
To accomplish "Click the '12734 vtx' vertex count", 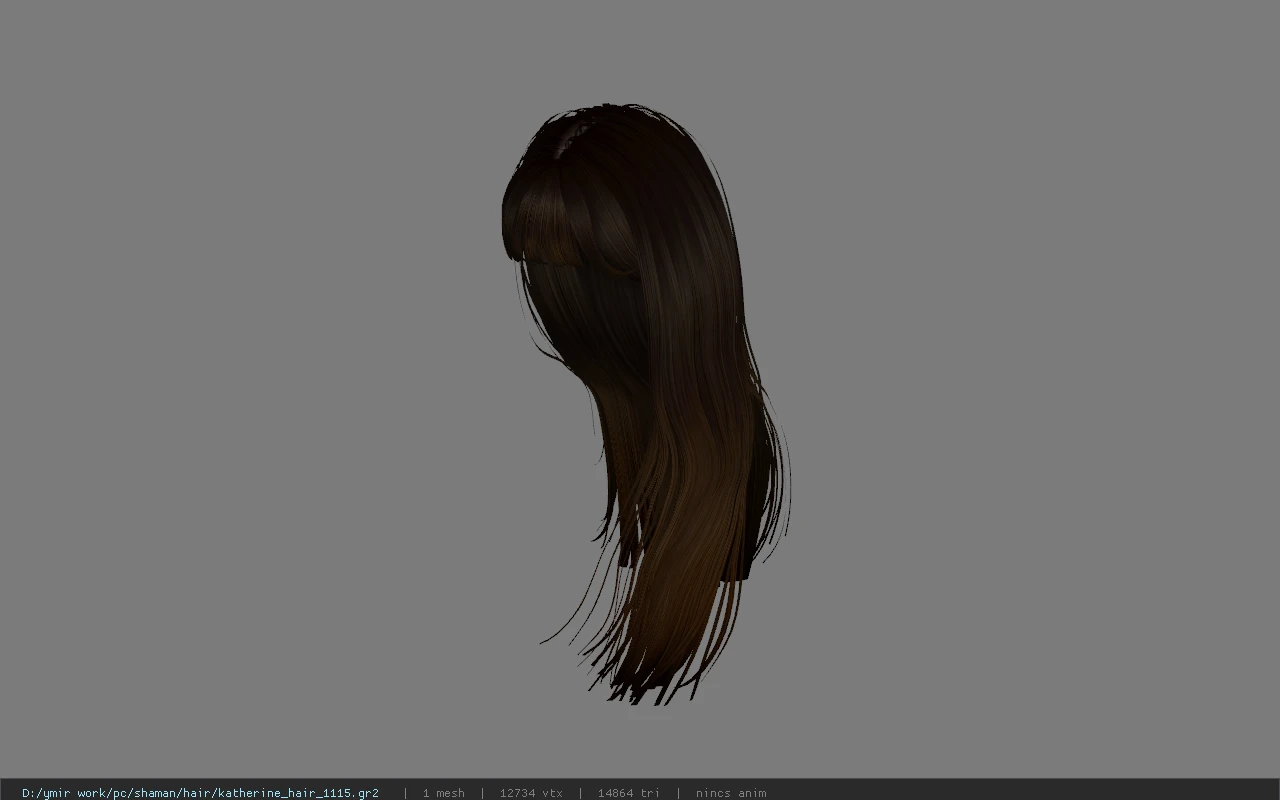I will coord(530,793).
